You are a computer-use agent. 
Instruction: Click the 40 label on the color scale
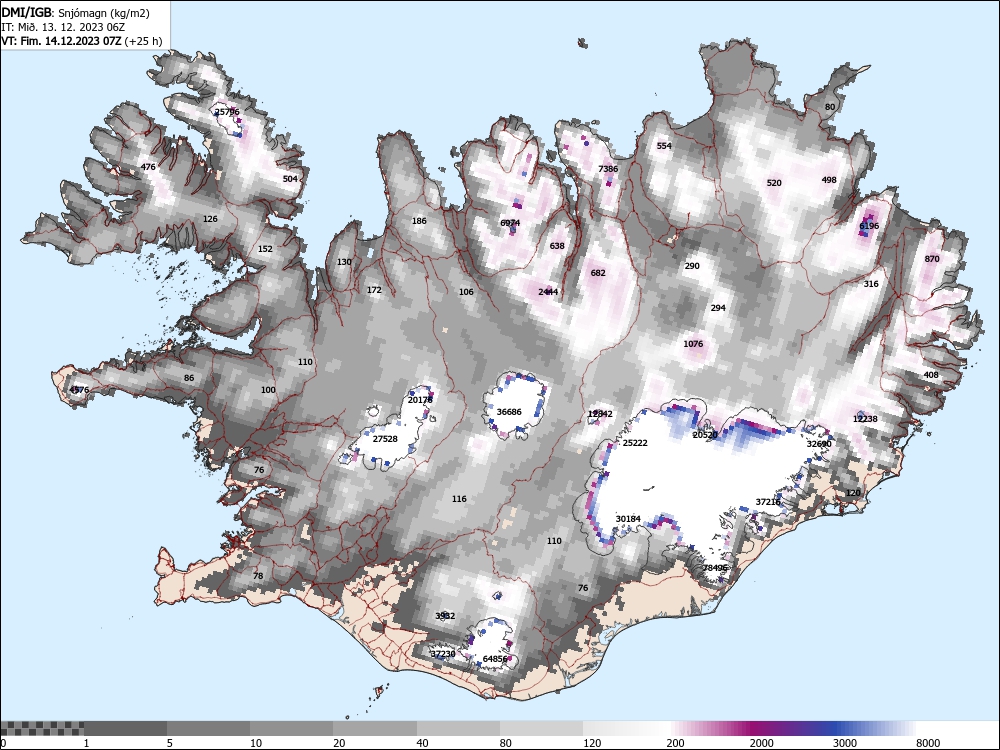coord(423,743)
